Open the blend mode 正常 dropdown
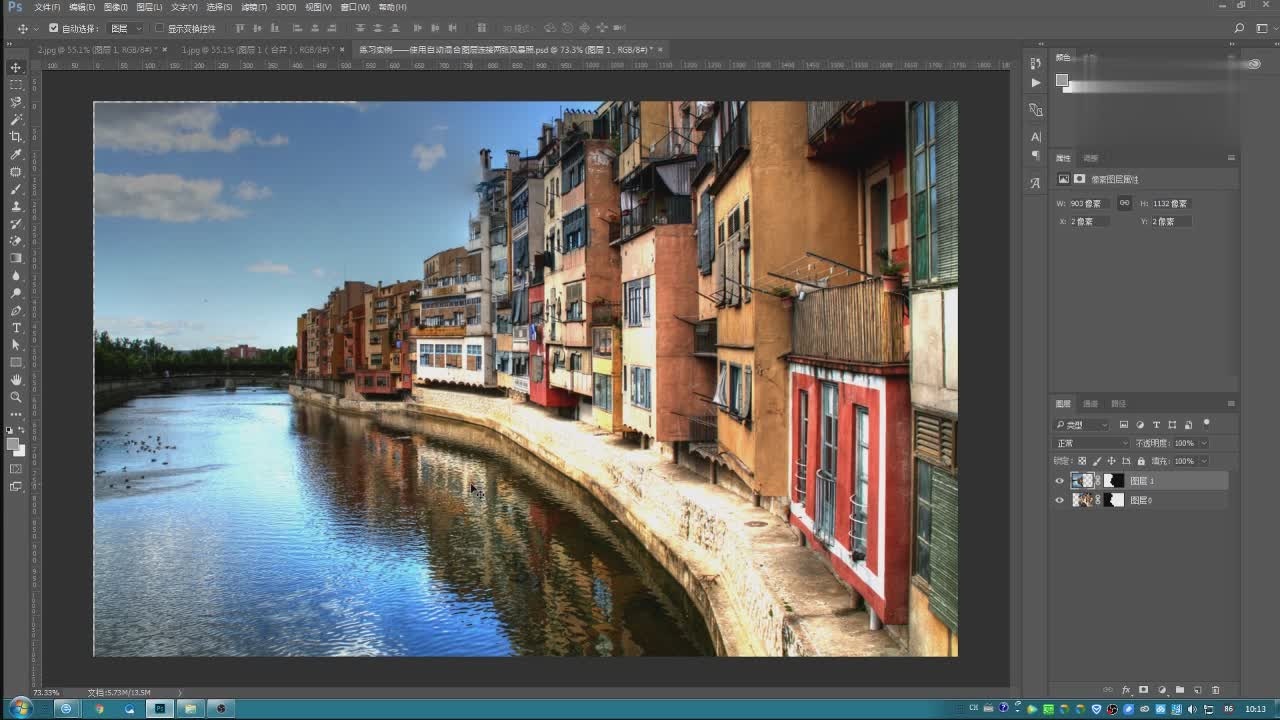The height and width of the screenshot is (720, 1280). [x=1092, y=443]
